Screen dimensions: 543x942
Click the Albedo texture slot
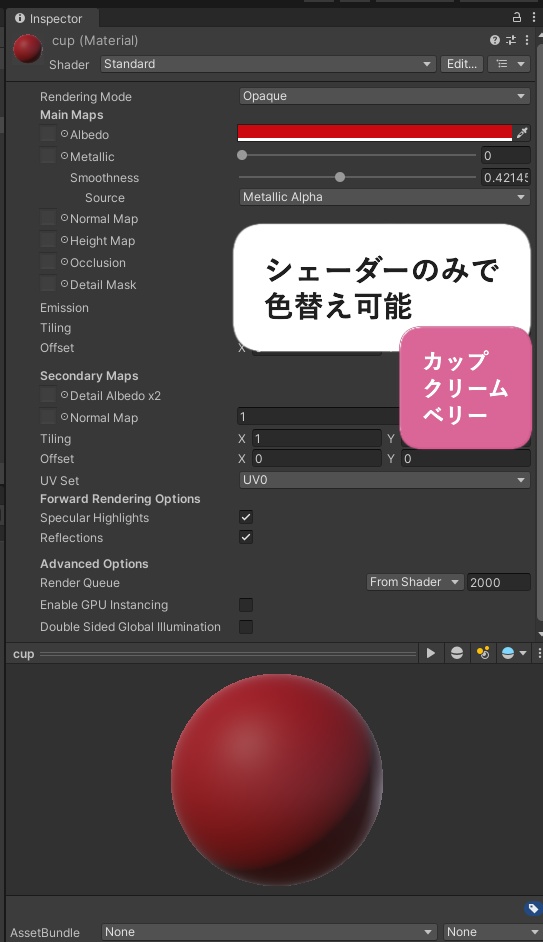click(48, 134)
